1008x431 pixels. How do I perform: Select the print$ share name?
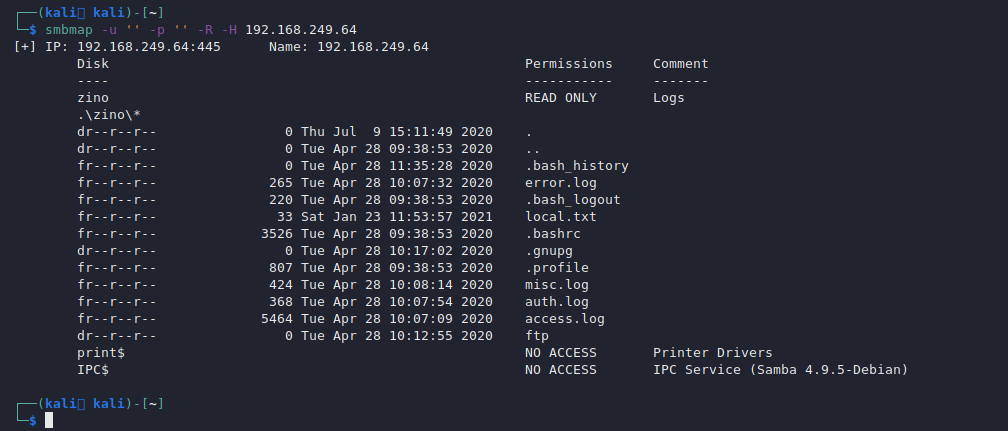pyautogui.click(x=101, y=353)
